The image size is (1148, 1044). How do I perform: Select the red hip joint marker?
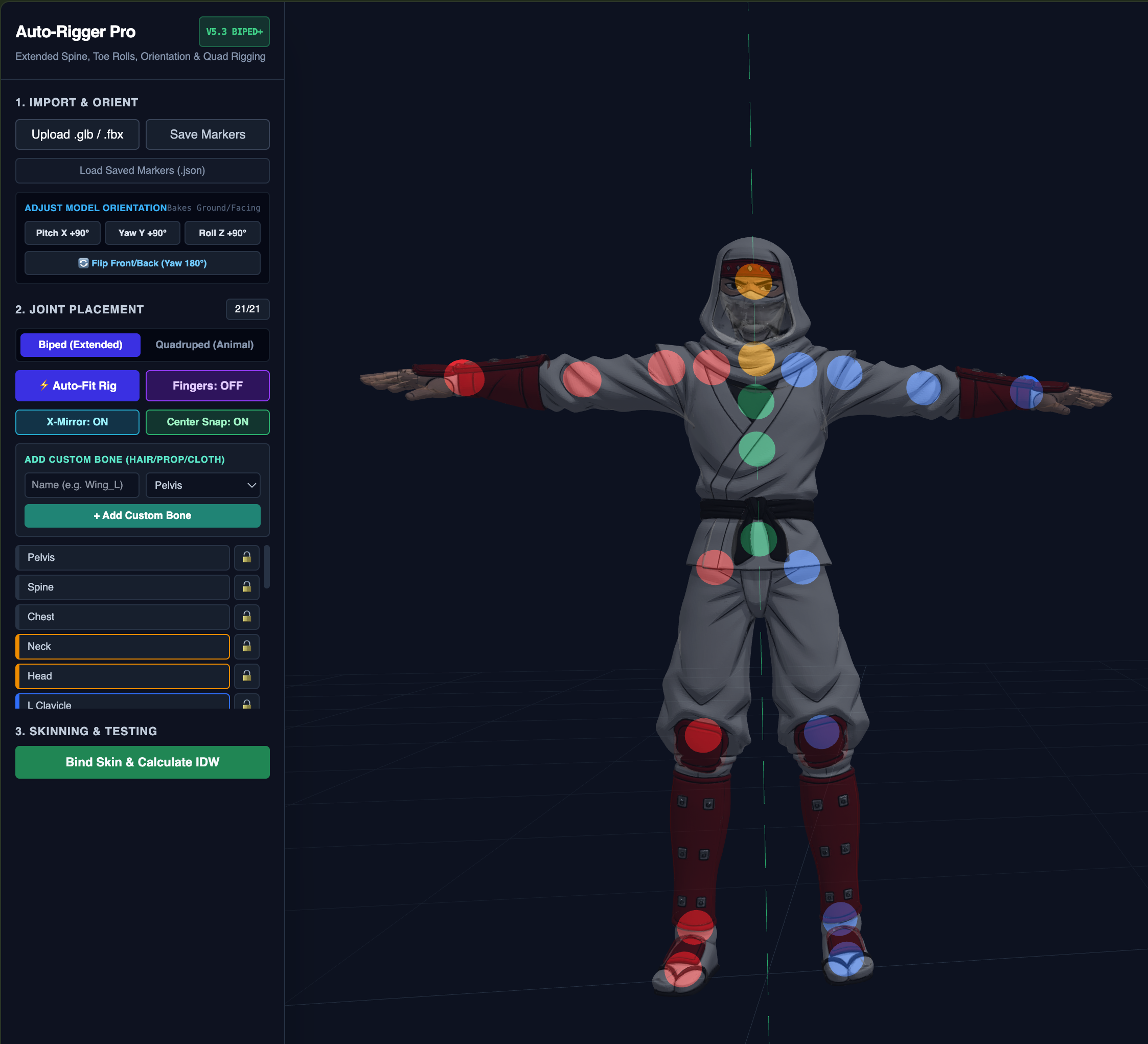(715, 568)
